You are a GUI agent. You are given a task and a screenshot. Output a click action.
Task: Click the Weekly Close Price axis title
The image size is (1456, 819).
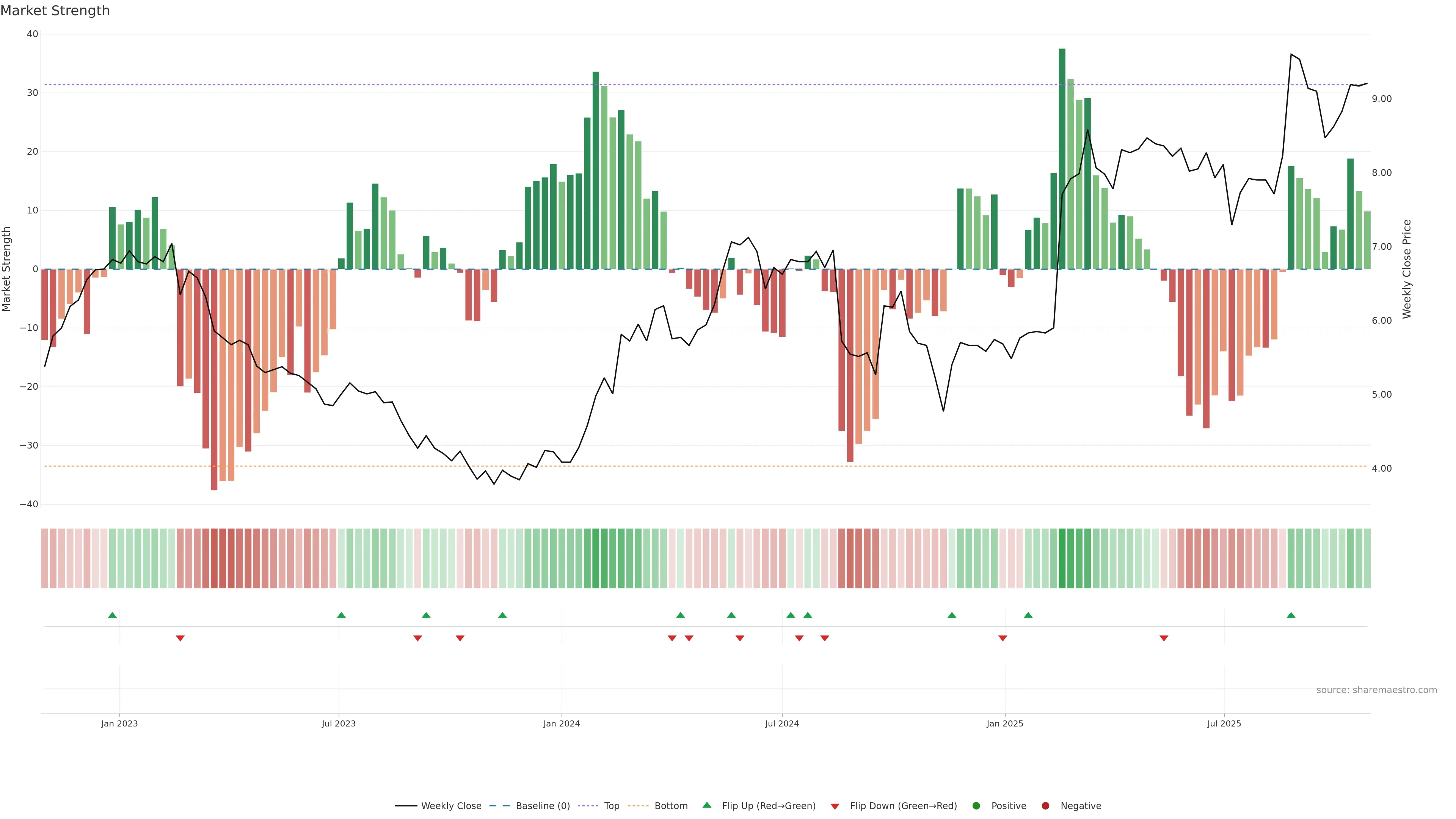click(x=1407, y=269)
